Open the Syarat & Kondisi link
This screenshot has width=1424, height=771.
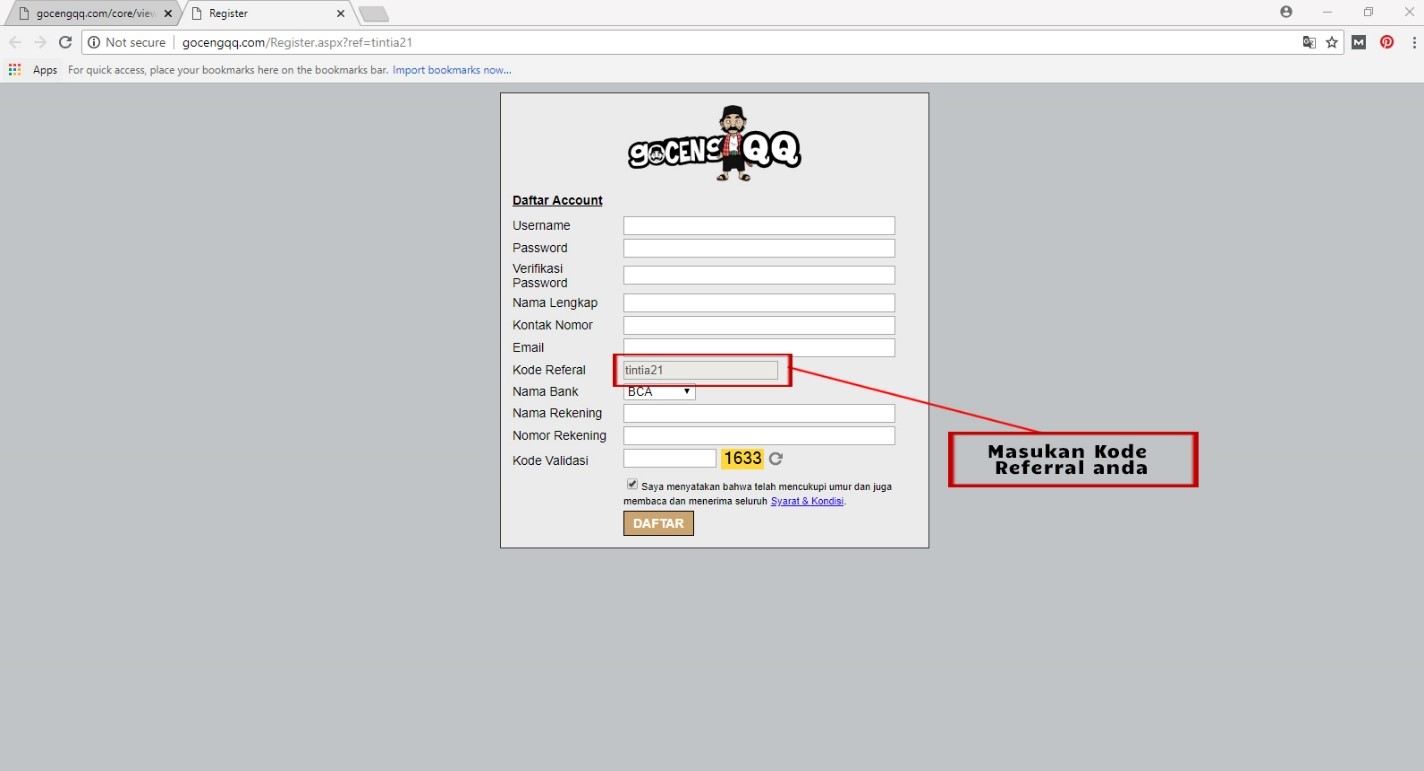(x=807, y=501)
